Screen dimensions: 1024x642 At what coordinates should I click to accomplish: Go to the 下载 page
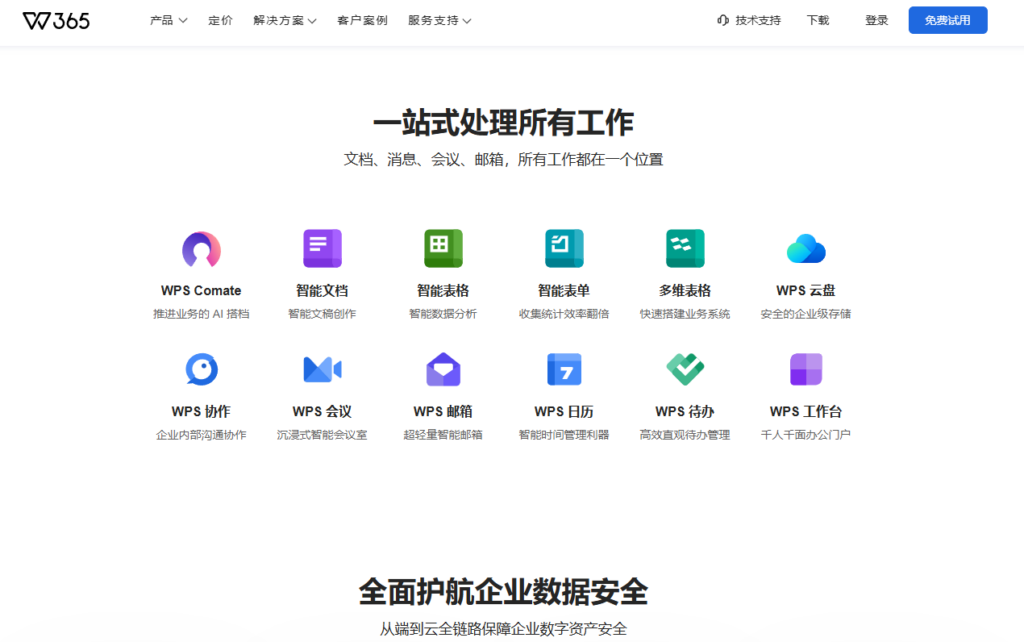[x=818, y=20]
